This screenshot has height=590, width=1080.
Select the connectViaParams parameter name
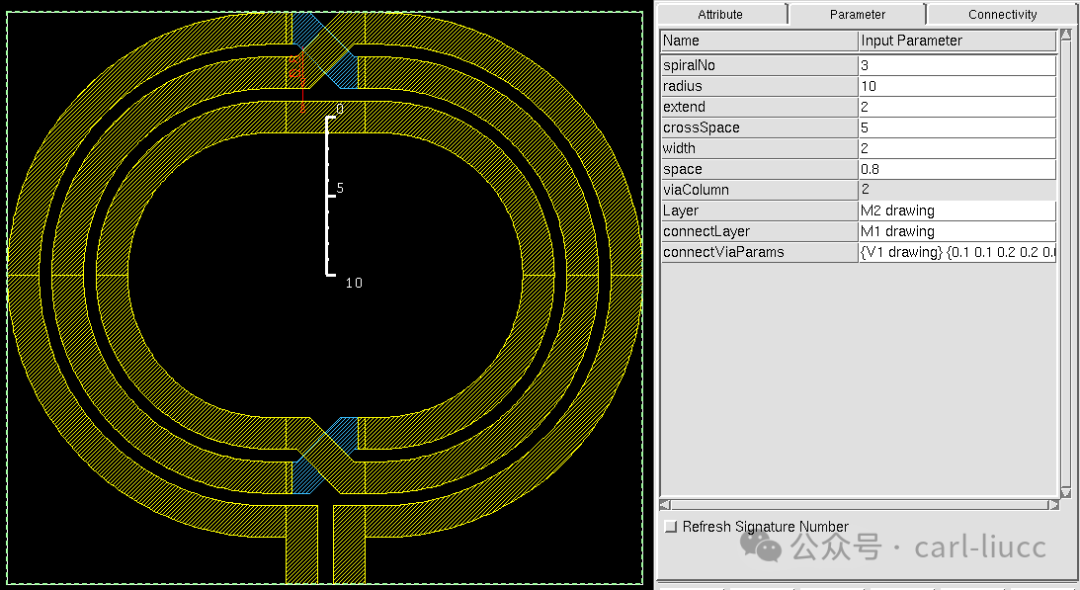coord(759,252)
